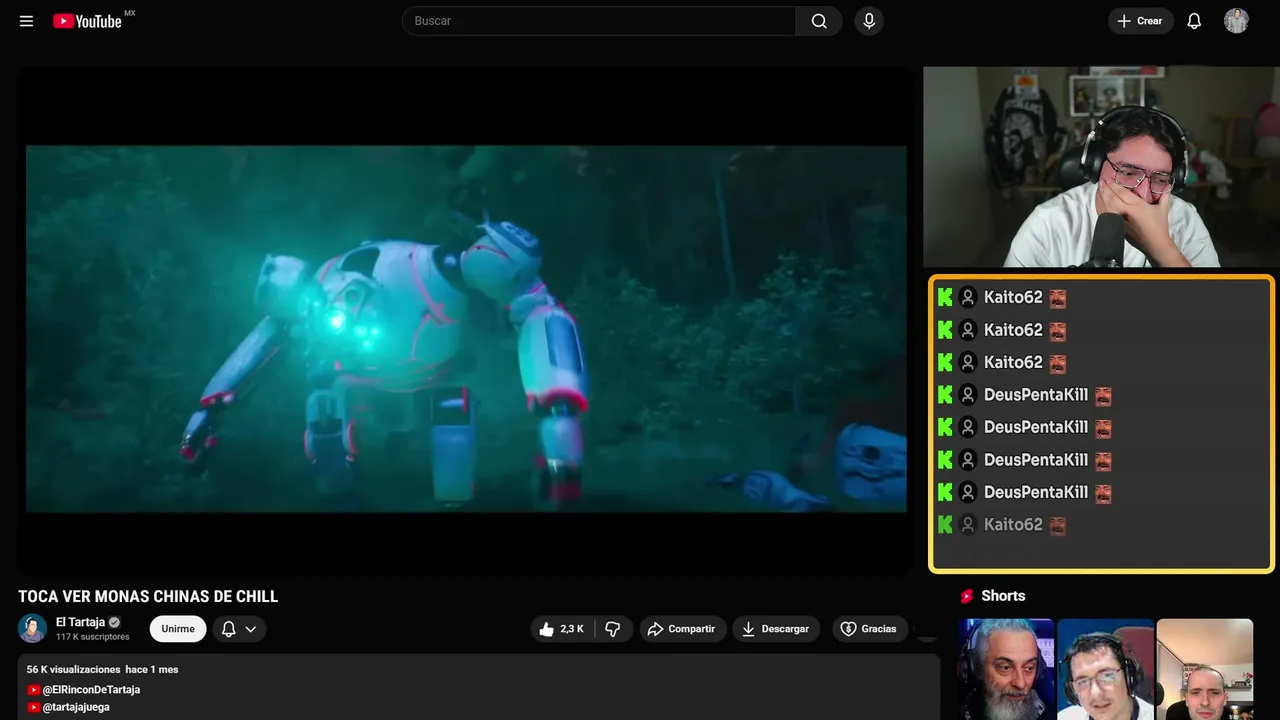
Task: Focus the Buscar search field
Action: coord(599,21)
